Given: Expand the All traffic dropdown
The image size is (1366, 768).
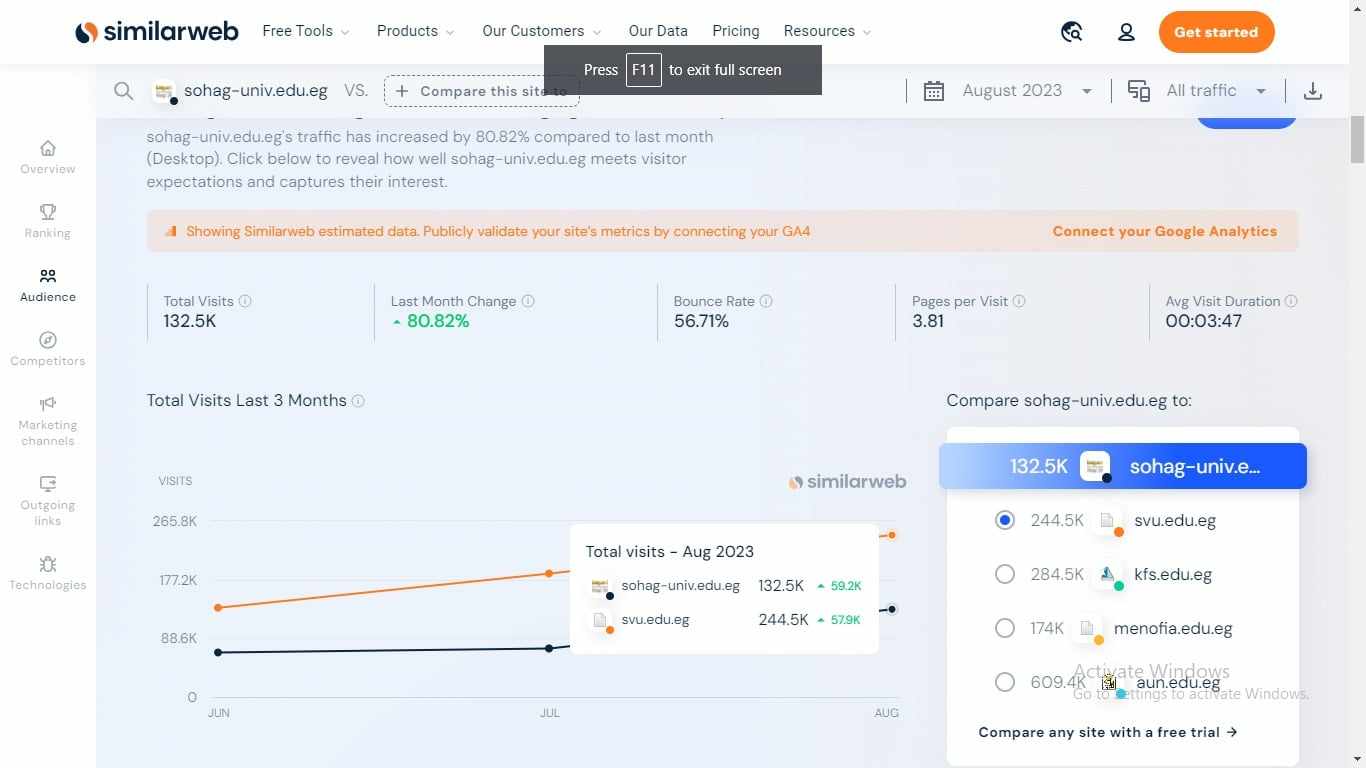Looking at the screenshot, I should [x=1200, y=91].
